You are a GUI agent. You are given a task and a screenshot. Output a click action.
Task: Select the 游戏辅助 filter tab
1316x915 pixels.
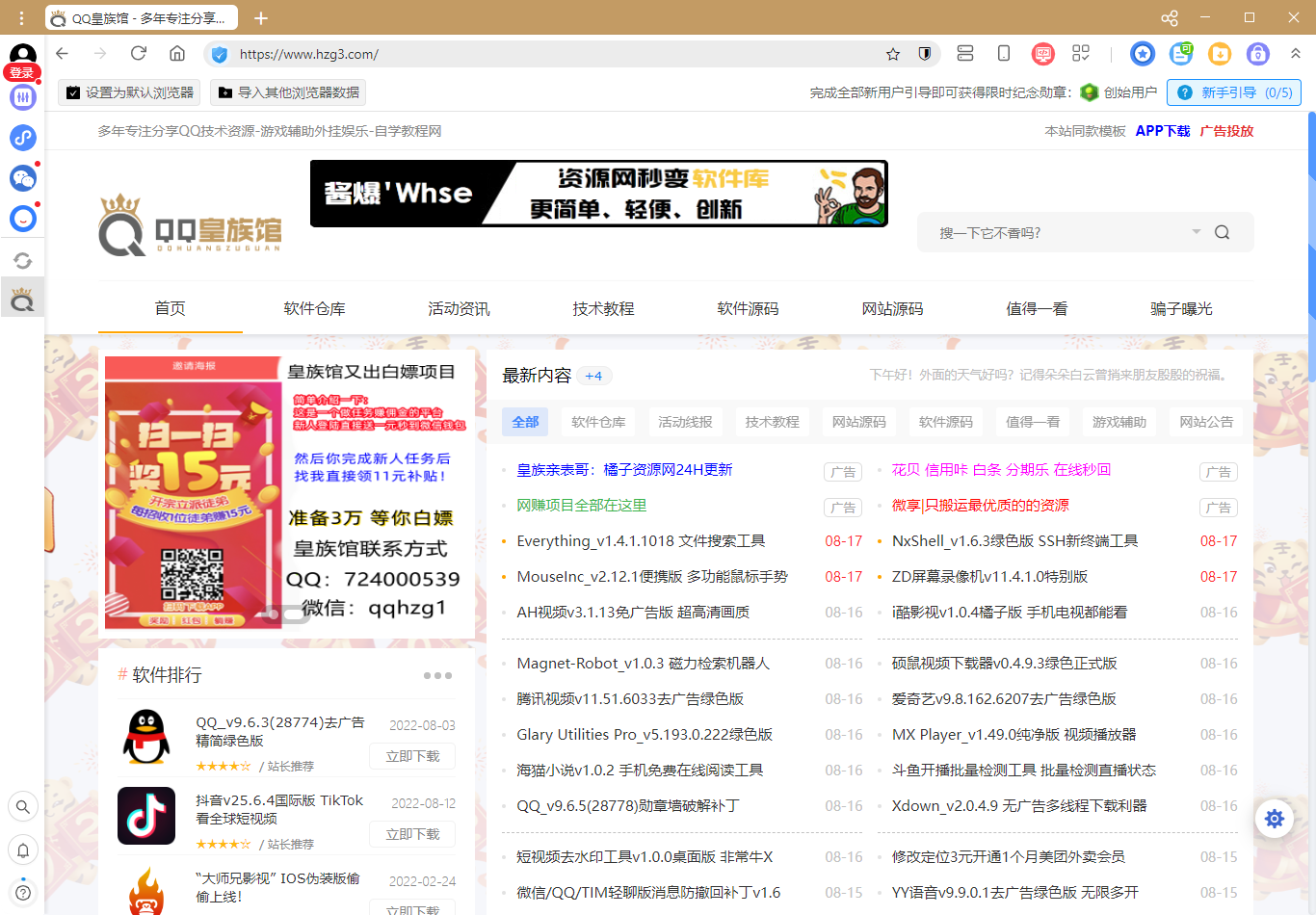[x=1119, y=422]
